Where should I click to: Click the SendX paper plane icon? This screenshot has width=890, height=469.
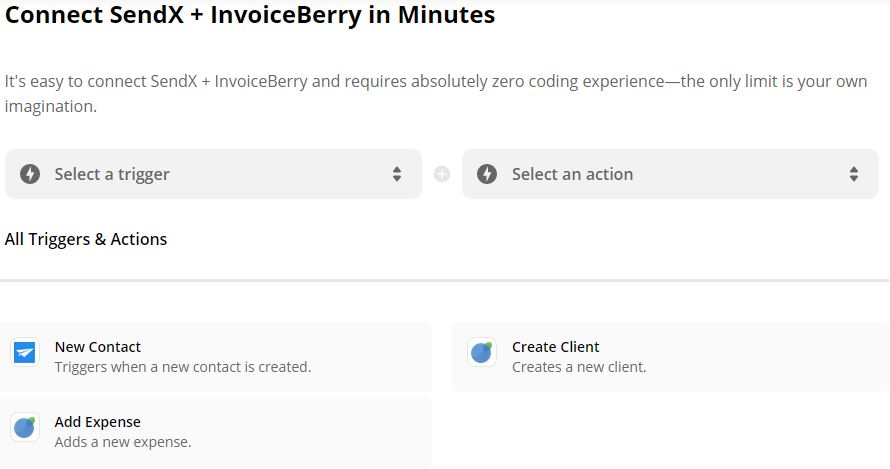(25, 353)
